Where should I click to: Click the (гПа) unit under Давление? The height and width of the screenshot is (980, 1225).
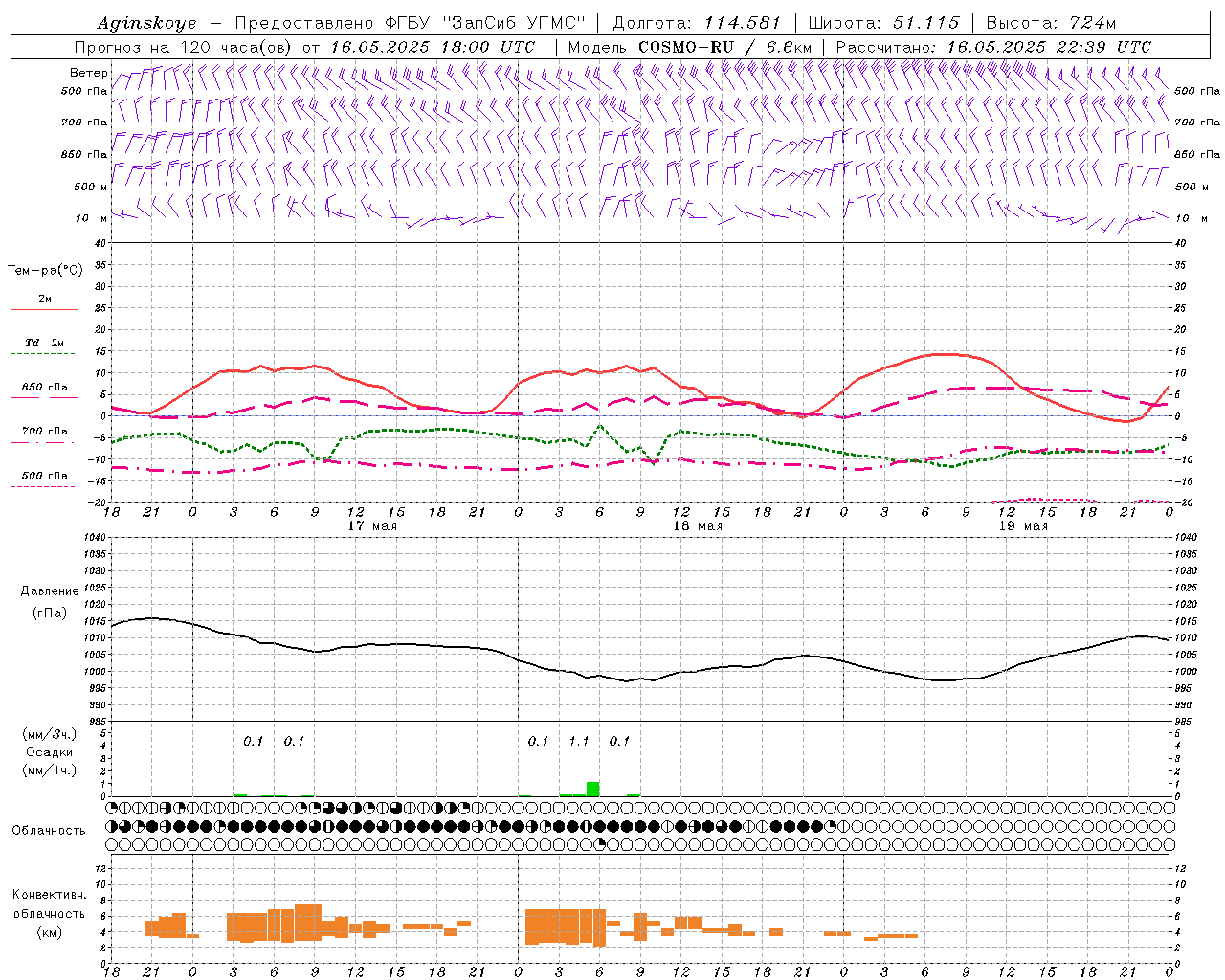(x=50, y=613)
